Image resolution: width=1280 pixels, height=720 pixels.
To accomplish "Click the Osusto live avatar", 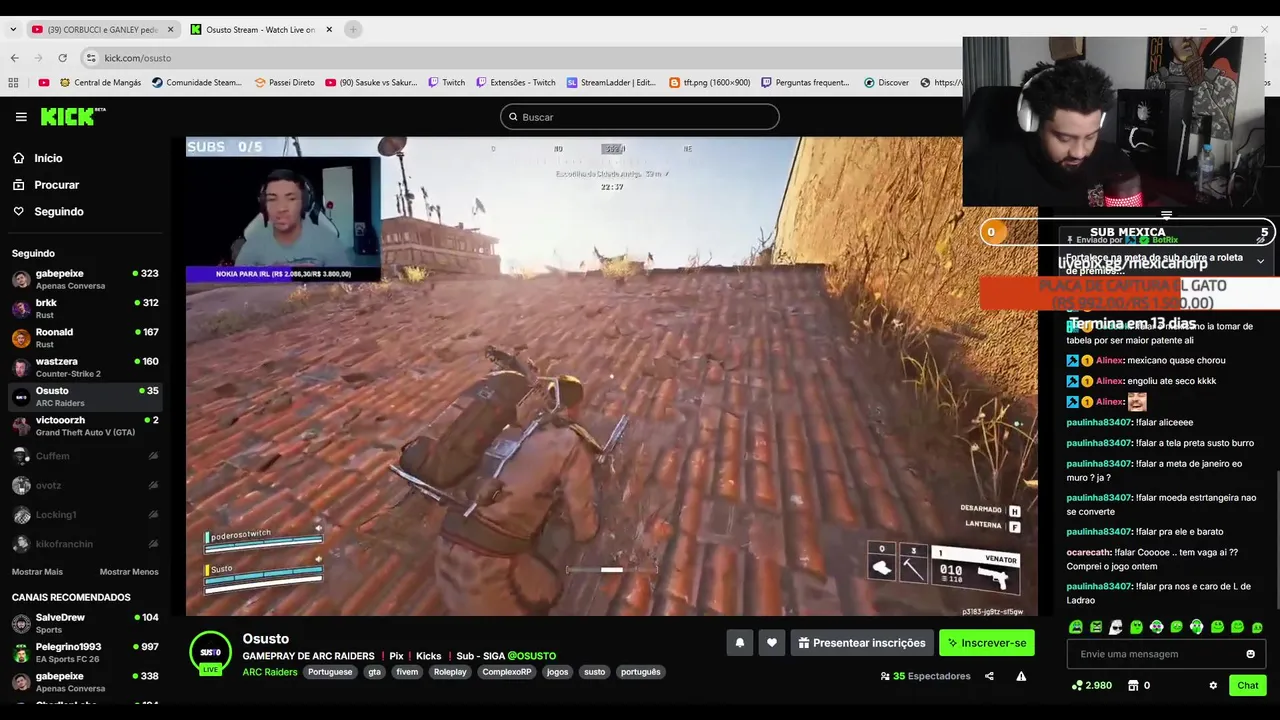I will click(211, 653).
